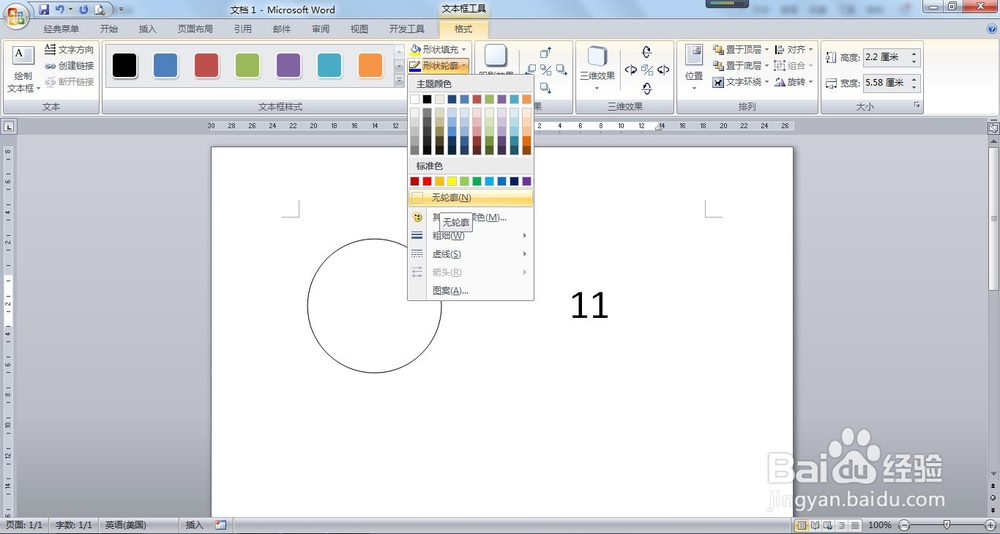The image size is (1000, 534).
Task: Pick black in theme colors row
Action: pos(427,99)
